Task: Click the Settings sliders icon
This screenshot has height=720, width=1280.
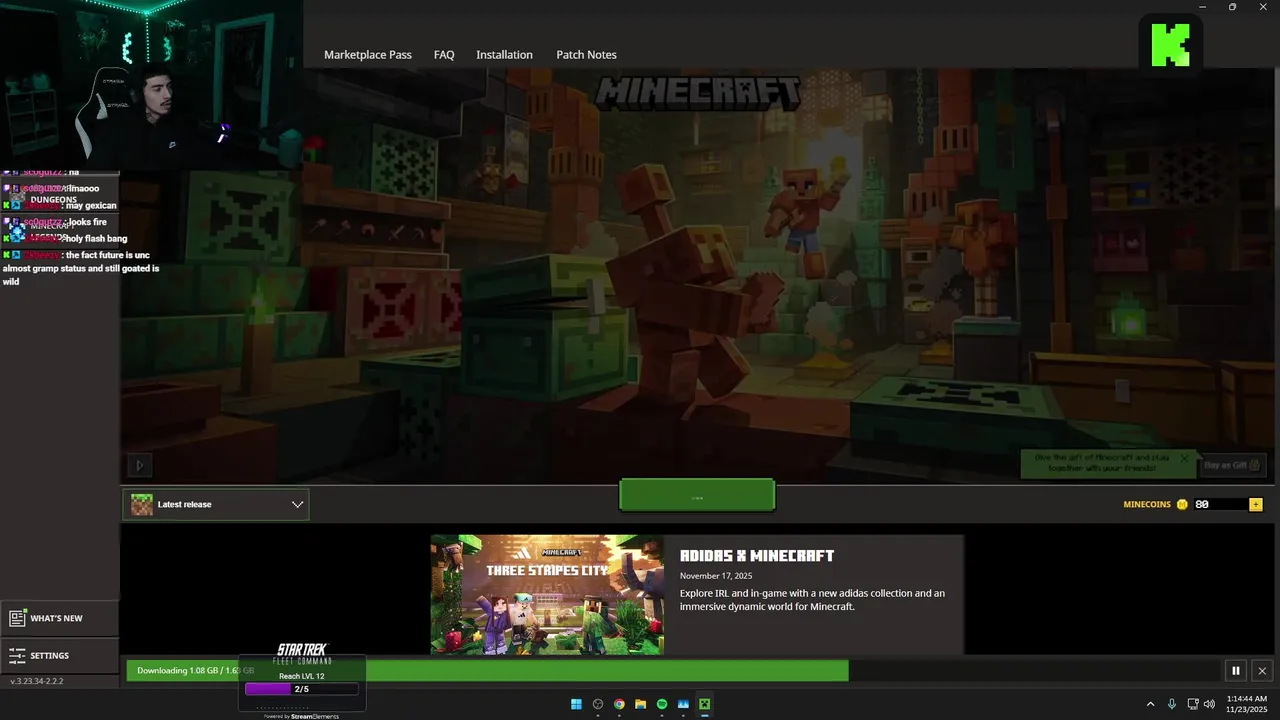Action: (17, 656)
